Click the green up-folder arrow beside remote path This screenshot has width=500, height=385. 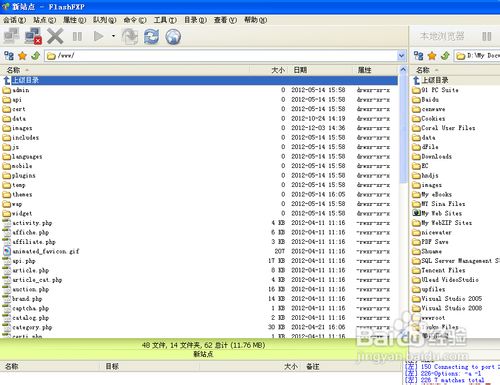point(35,56)
